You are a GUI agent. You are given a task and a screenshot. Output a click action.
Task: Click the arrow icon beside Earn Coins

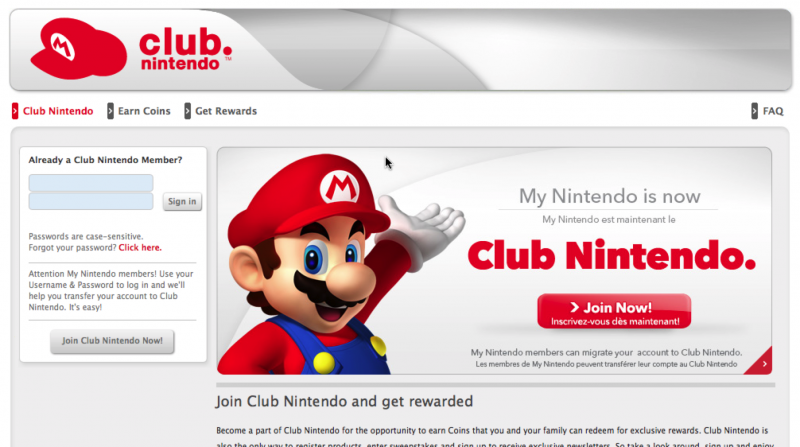[110, 111]
